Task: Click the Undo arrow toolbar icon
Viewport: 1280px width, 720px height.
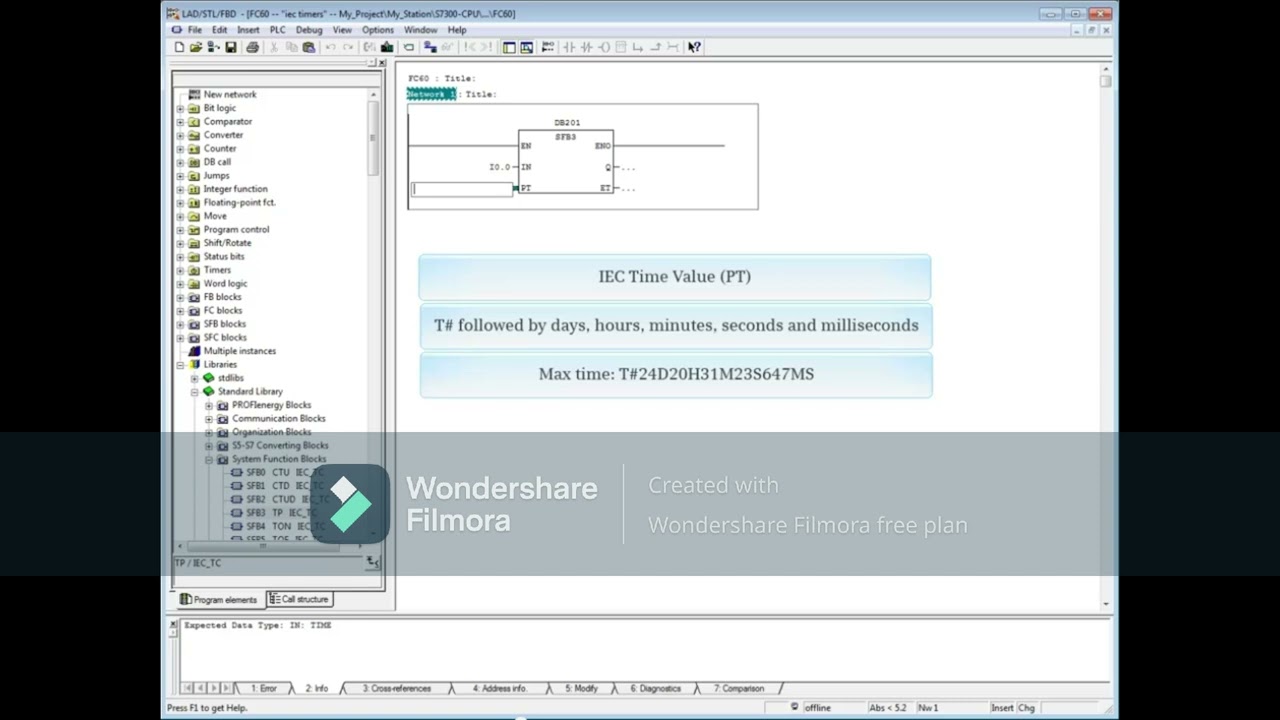Action: tap(331, 47)
